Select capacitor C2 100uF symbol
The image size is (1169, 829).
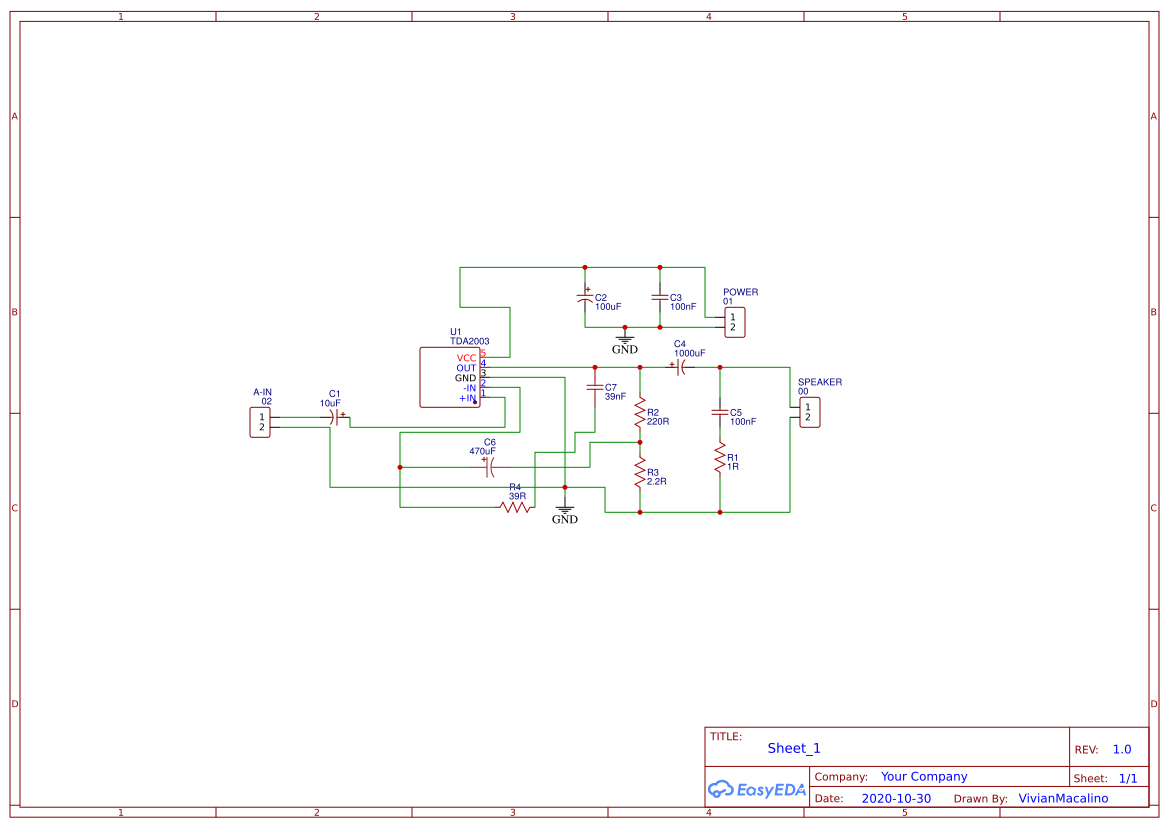(585, 297)
